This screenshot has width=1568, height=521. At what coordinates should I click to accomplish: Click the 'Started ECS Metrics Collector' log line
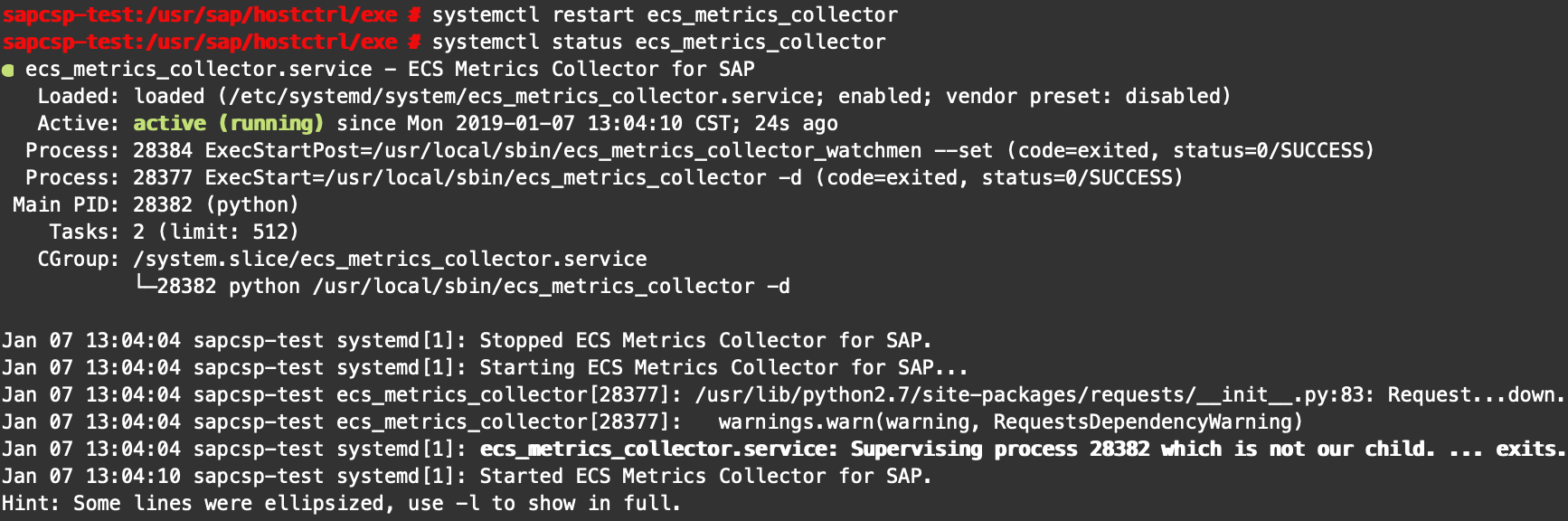click(467, 476)
